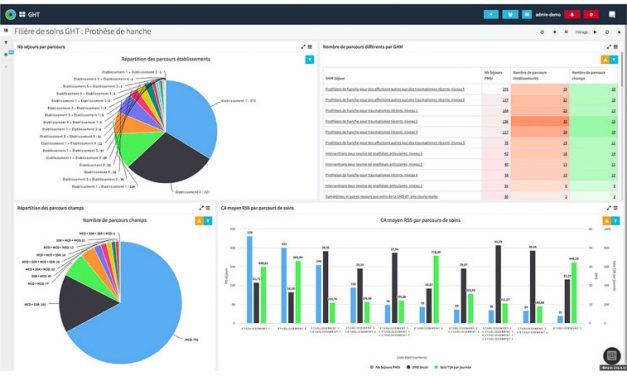
Task: Toggle the Nb Séjours PMSI legend item
Action: (385, 367)
